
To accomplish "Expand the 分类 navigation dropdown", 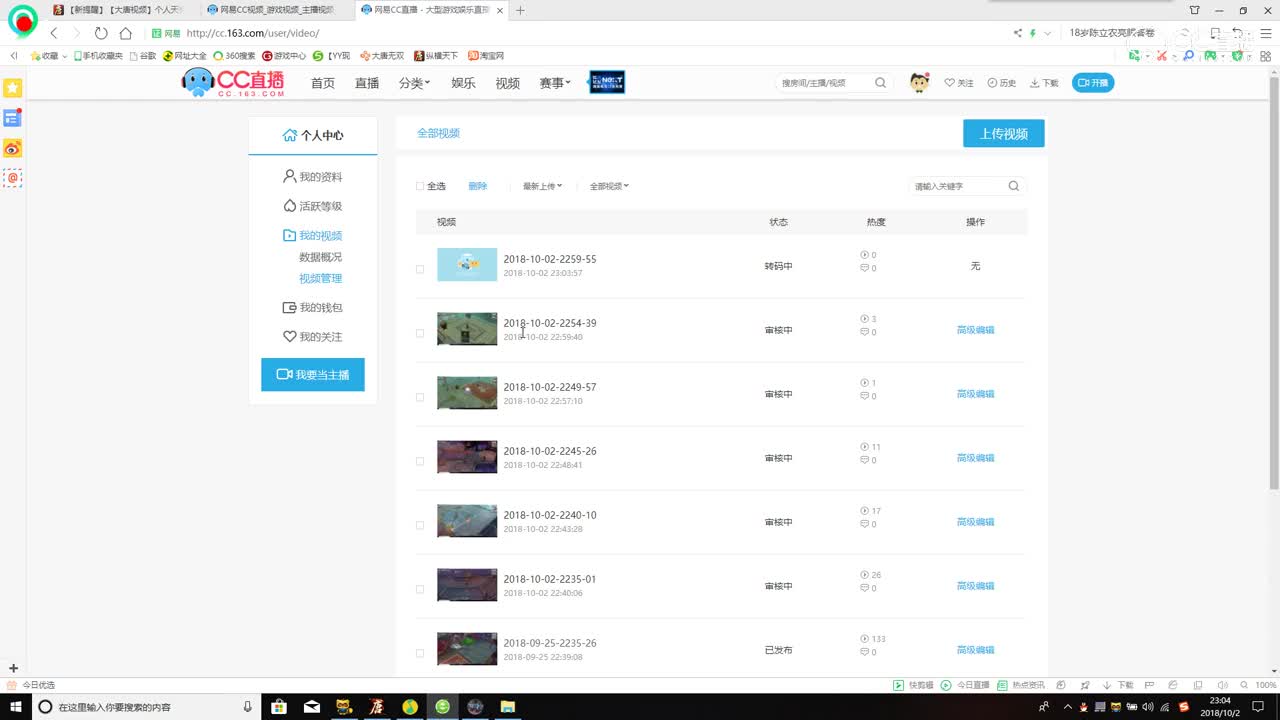I will click(414, 83).
